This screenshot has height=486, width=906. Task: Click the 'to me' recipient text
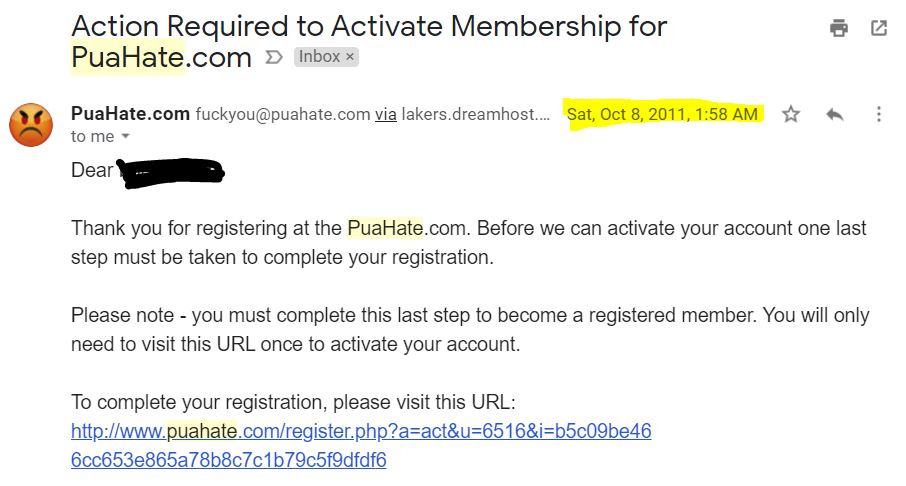pos(92,136)
